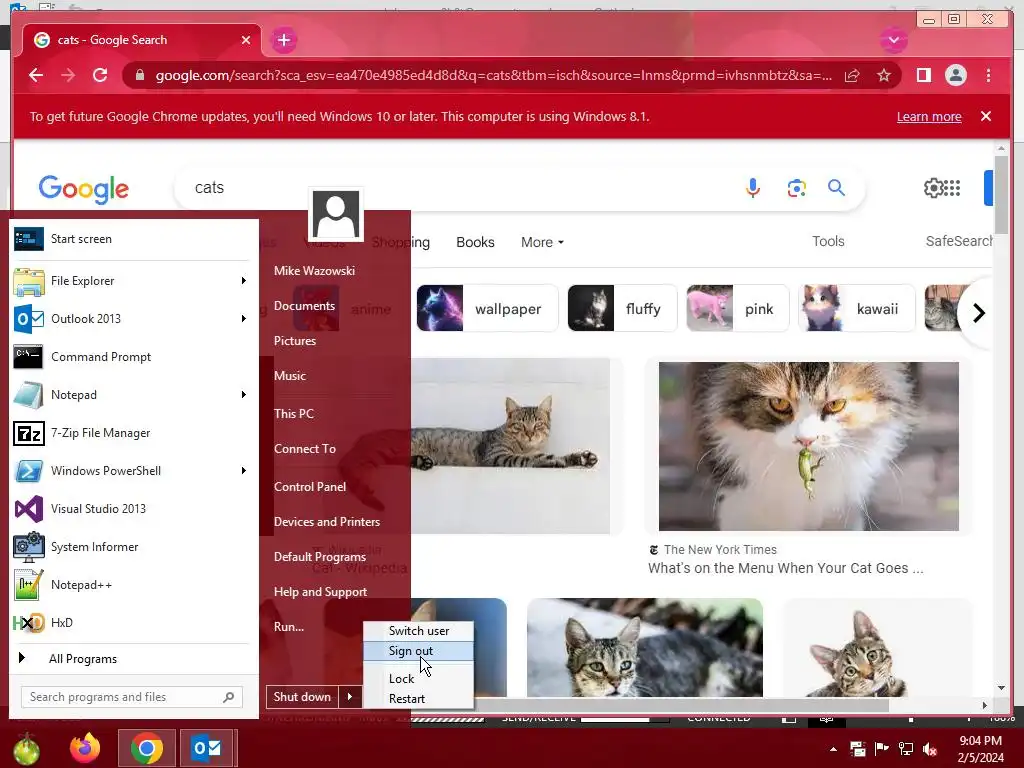The image size is (1024, 768).
Task: Launch Notepad from Start menu
Action: tap(124, 394)
